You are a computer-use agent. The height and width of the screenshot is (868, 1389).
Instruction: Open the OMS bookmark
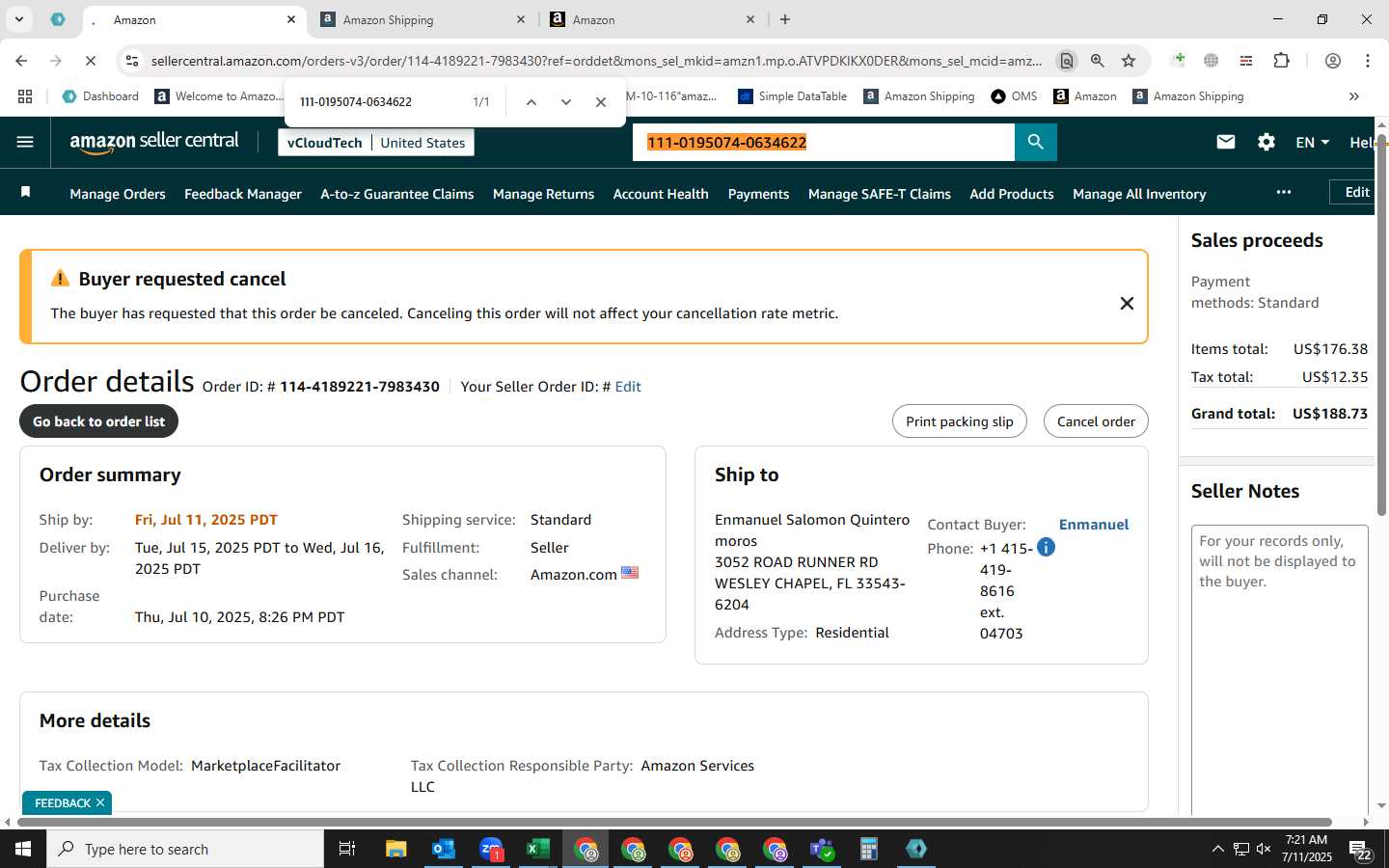pyautogui.click(x=1014, y=96)
